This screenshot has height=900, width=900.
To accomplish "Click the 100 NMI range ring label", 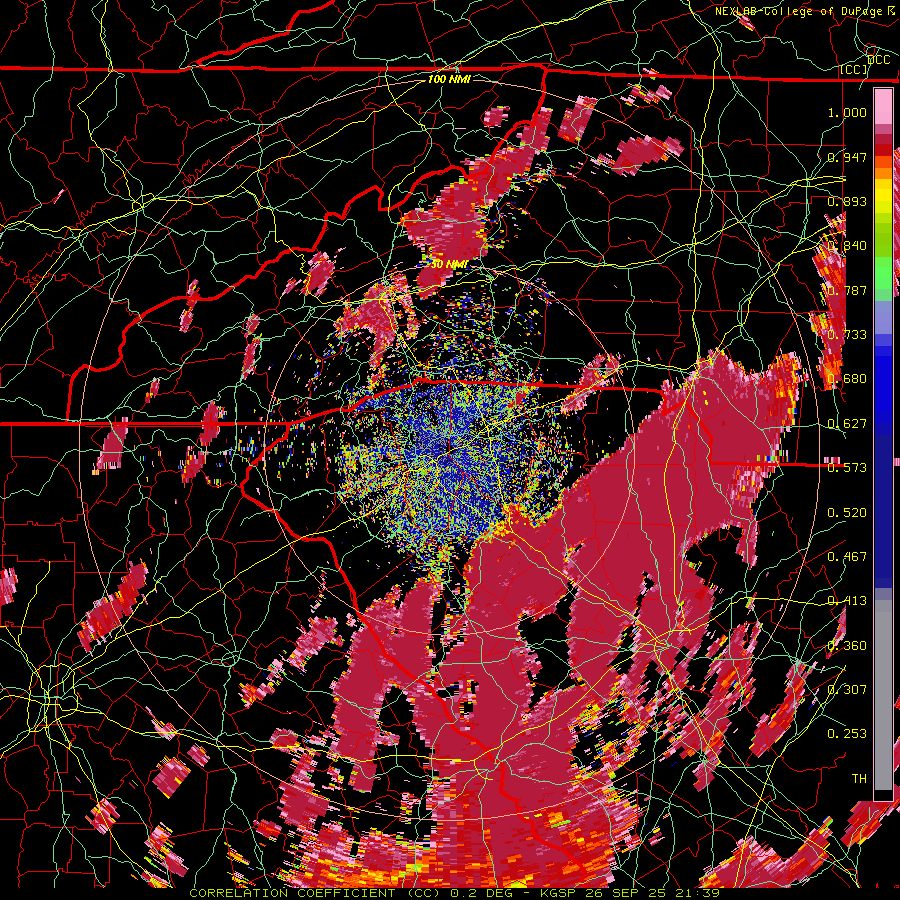I will tap(449, 79).
